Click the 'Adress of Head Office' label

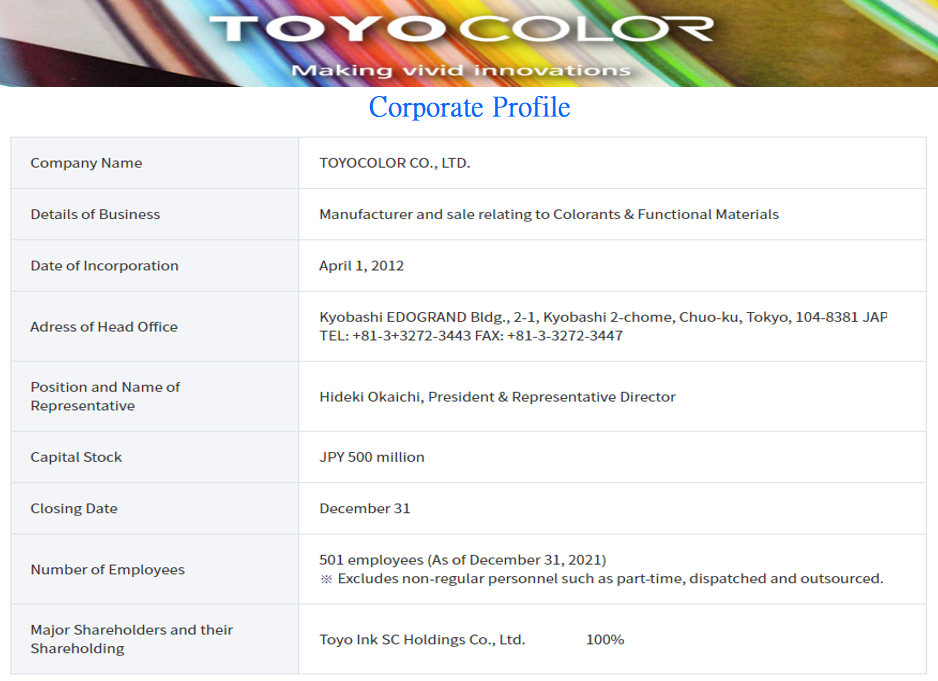click(104, 327)
